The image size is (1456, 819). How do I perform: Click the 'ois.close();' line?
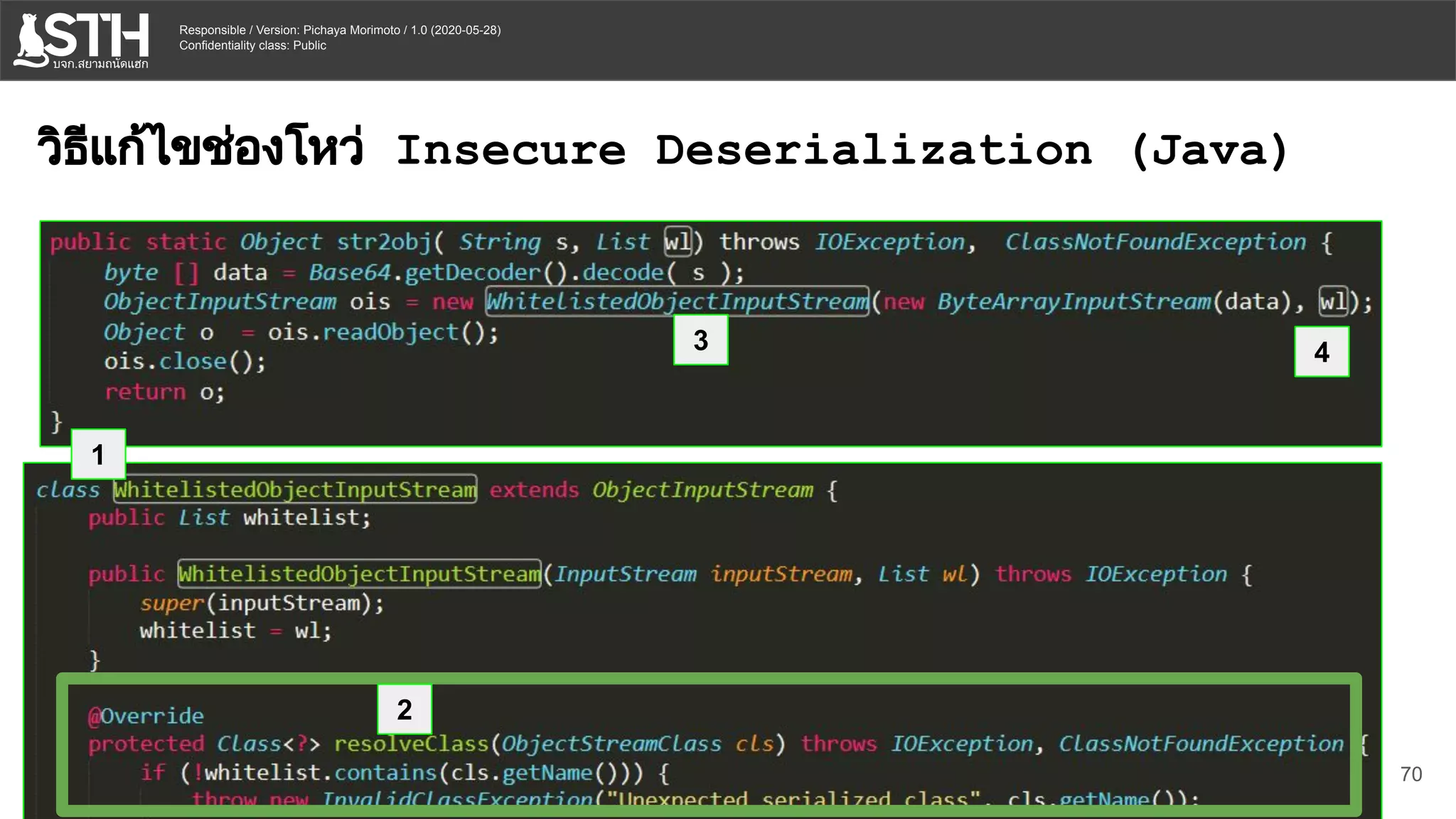click(185, 362)
